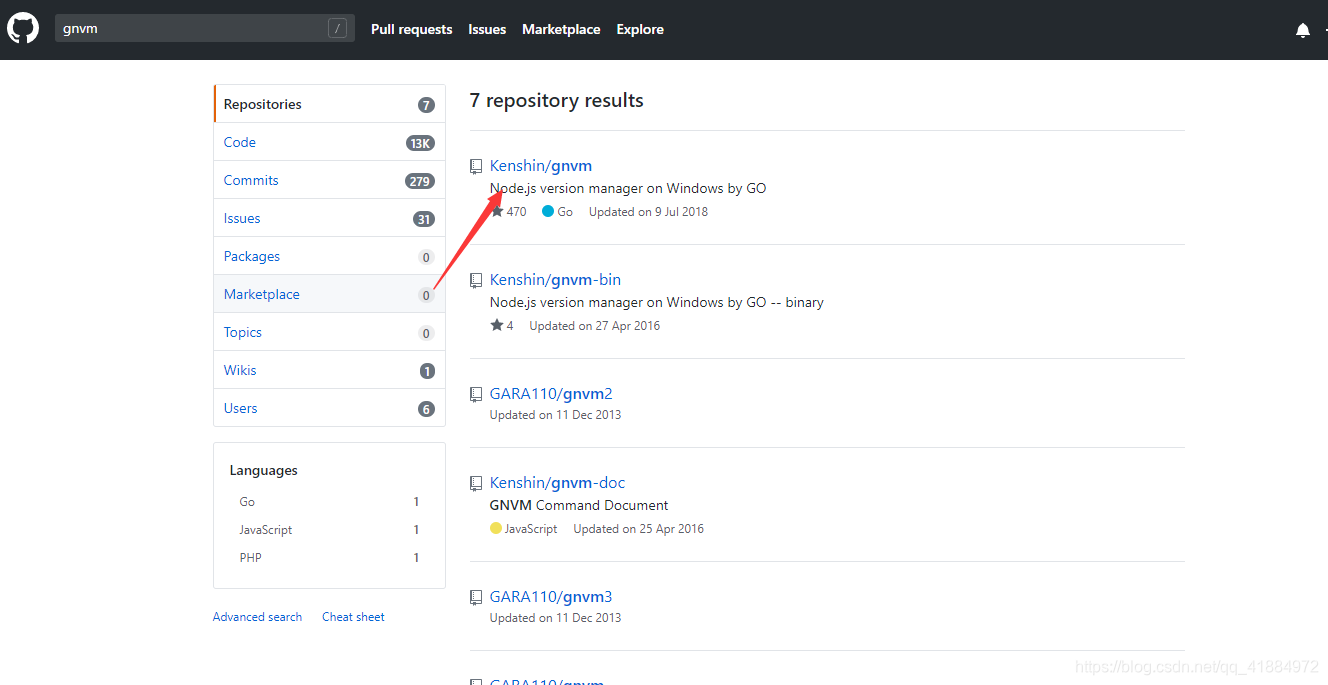Open the GitHub home logo
The image size is (1328, 685).
coord(22,28)
